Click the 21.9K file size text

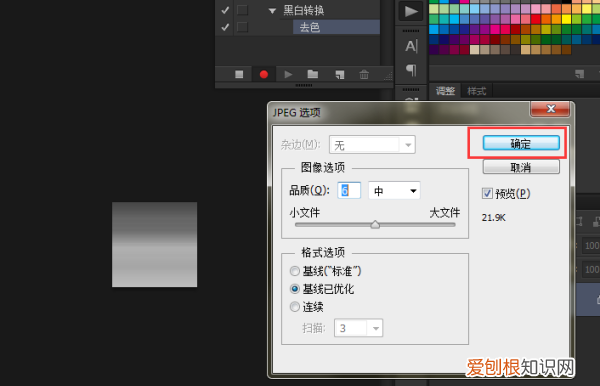(x=494, y=218)
